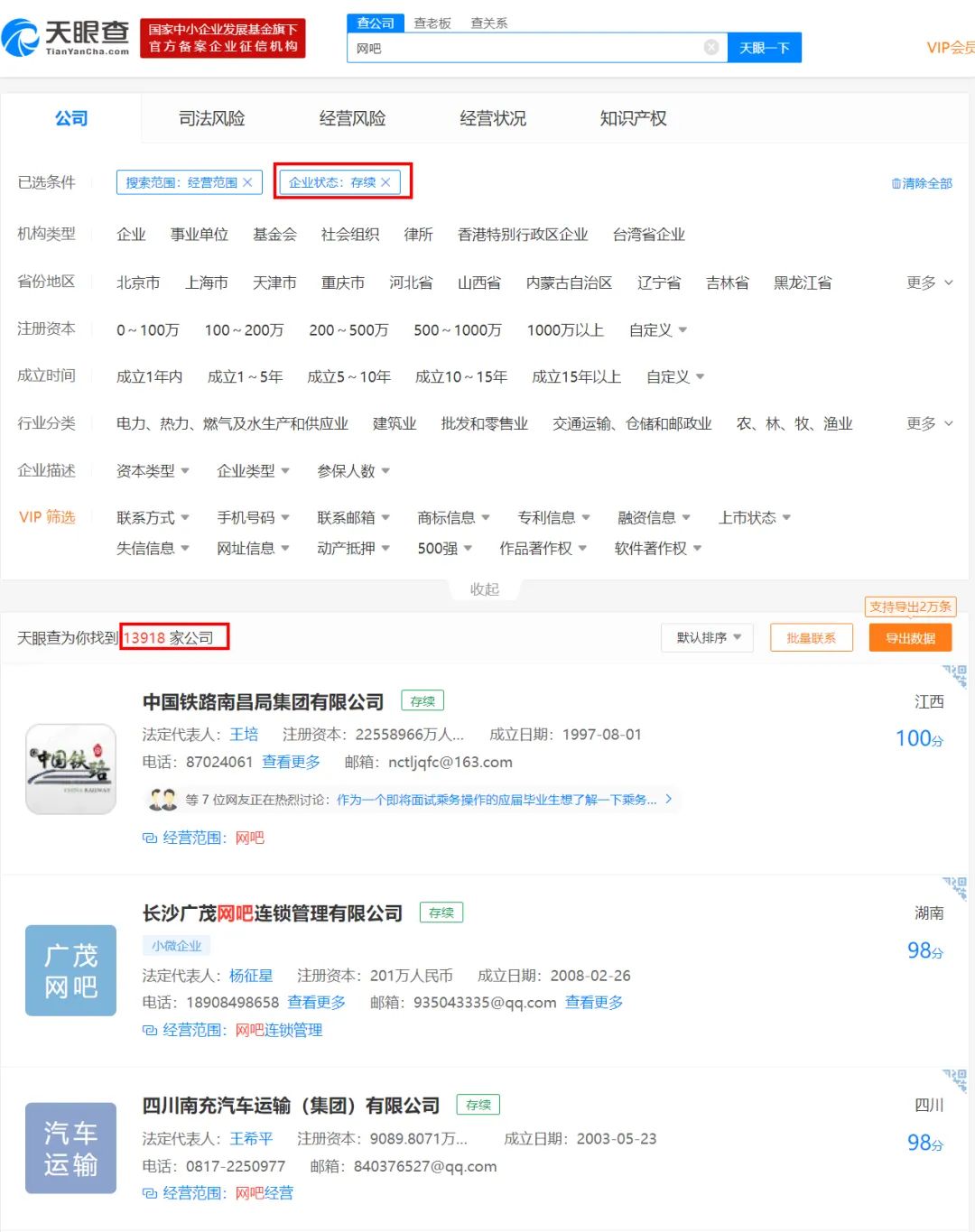Remove the 搜索范围:经营范围 filter chip
This screenshot has width=975, height=1232.
(248, 181)
